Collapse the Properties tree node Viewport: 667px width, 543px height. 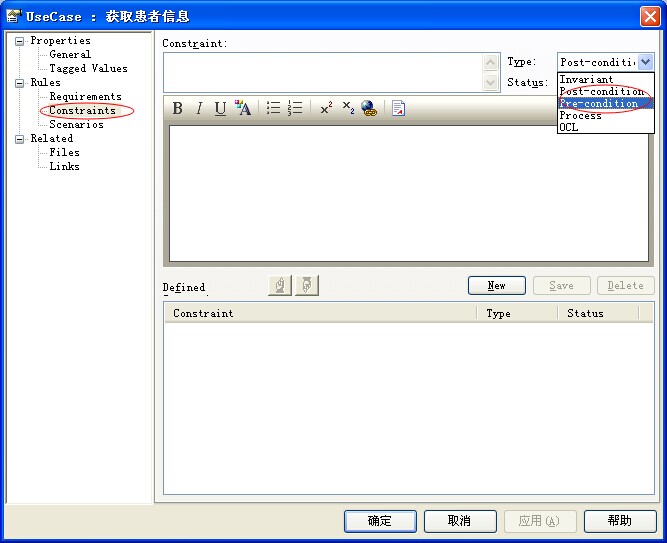click(x=20, y=41)
